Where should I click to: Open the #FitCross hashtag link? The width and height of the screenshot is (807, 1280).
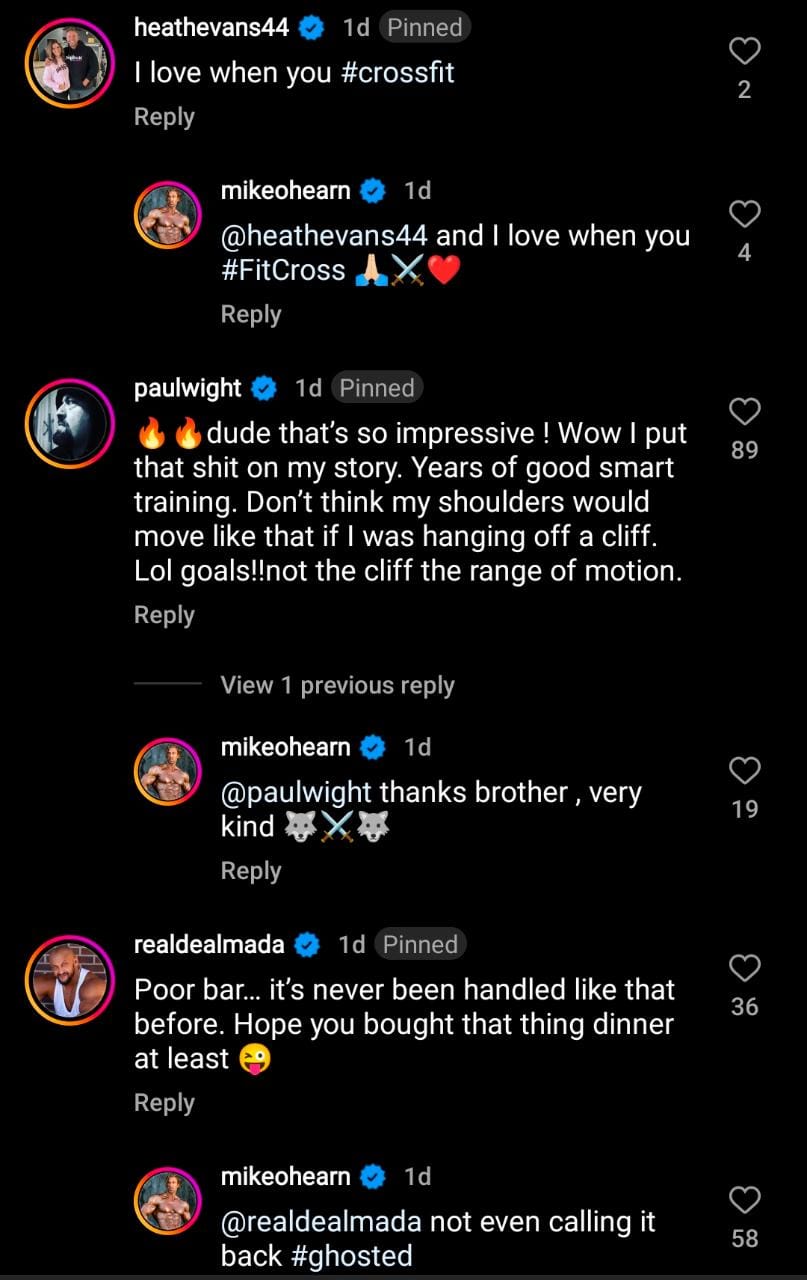pos(283,270)
